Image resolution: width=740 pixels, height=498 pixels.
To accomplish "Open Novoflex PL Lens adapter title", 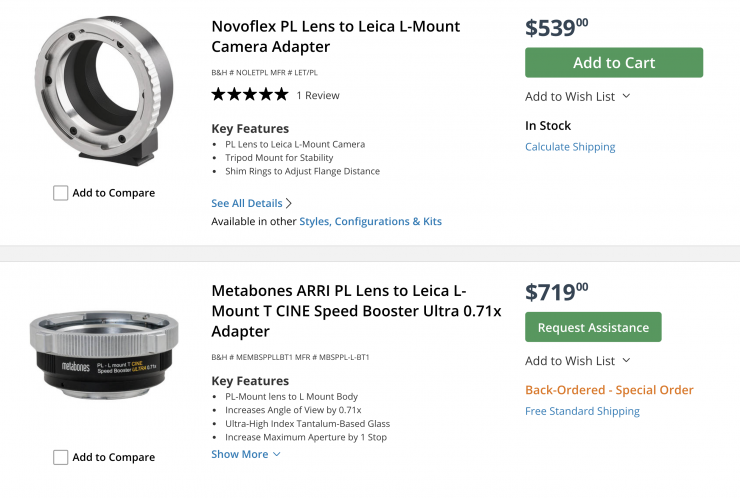I will [x=336, y=36].
